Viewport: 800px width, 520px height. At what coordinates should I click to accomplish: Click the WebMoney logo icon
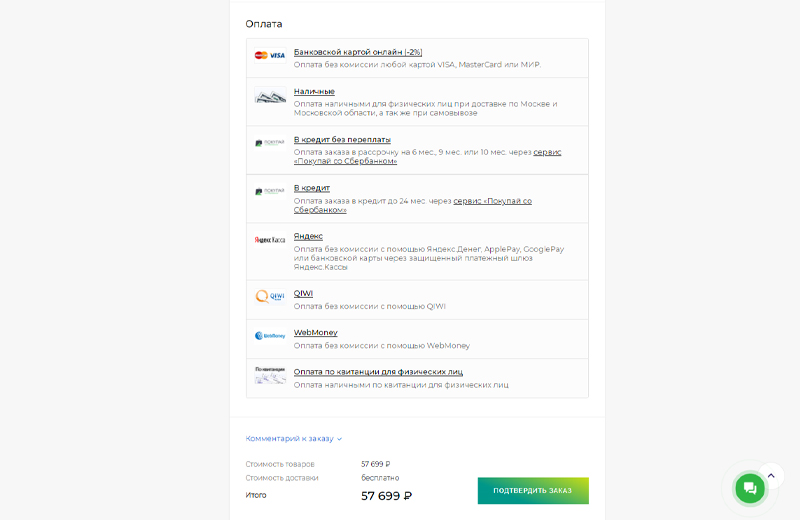tap(270, 336)
